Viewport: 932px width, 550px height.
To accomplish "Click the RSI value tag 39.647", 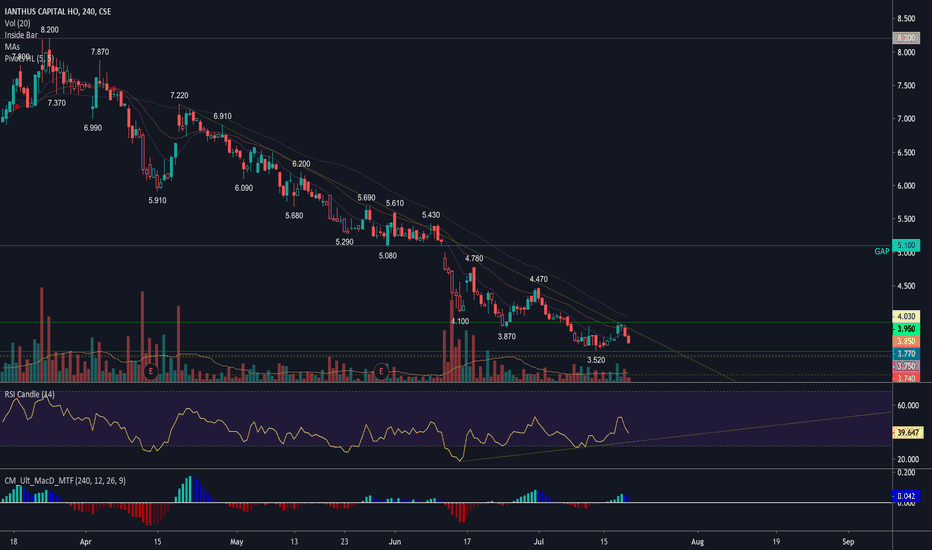I will (908, 433).
